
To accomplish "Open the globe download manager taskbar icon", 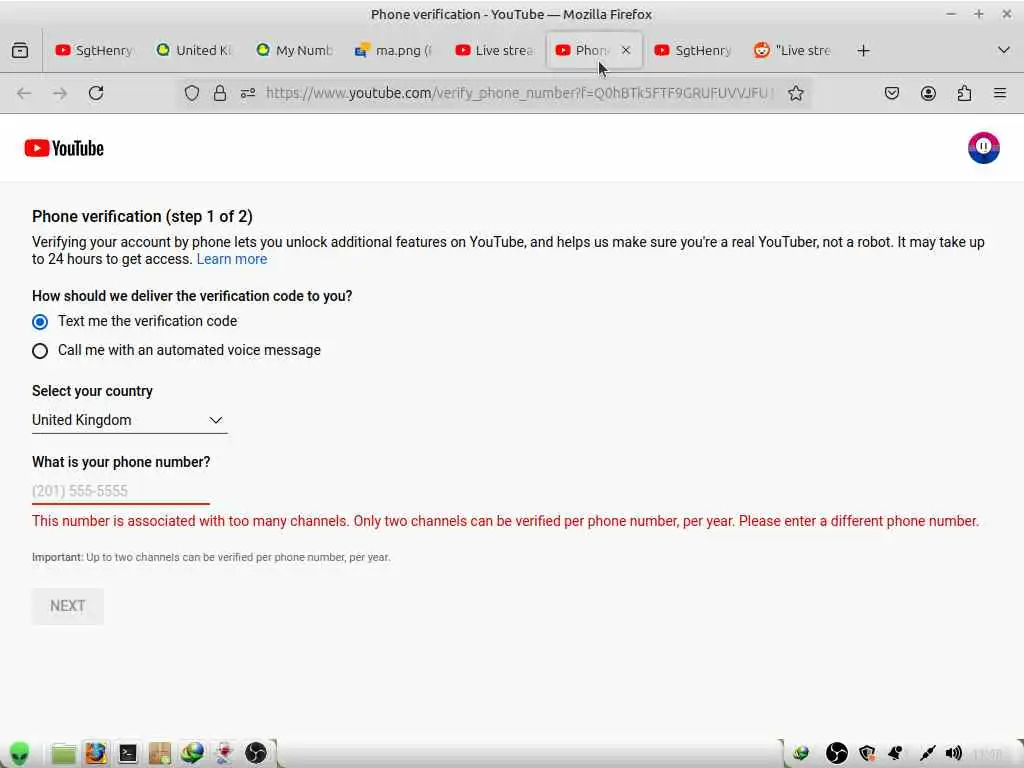I will point(192,753).
